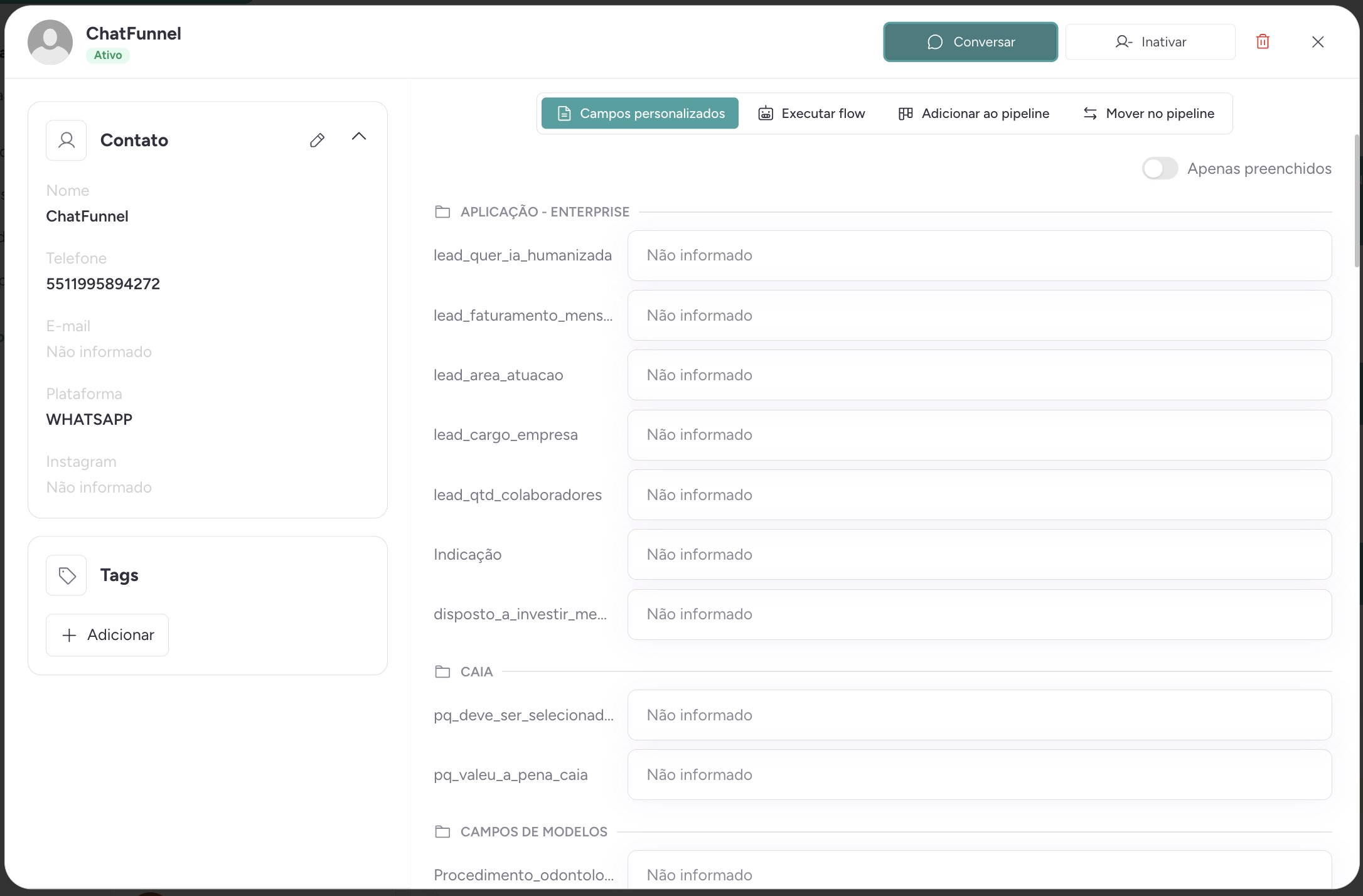This screenshot has width=1363, height=896.
Task: Click the ChatFunnel profile avatar
Action: click(50, 42)
